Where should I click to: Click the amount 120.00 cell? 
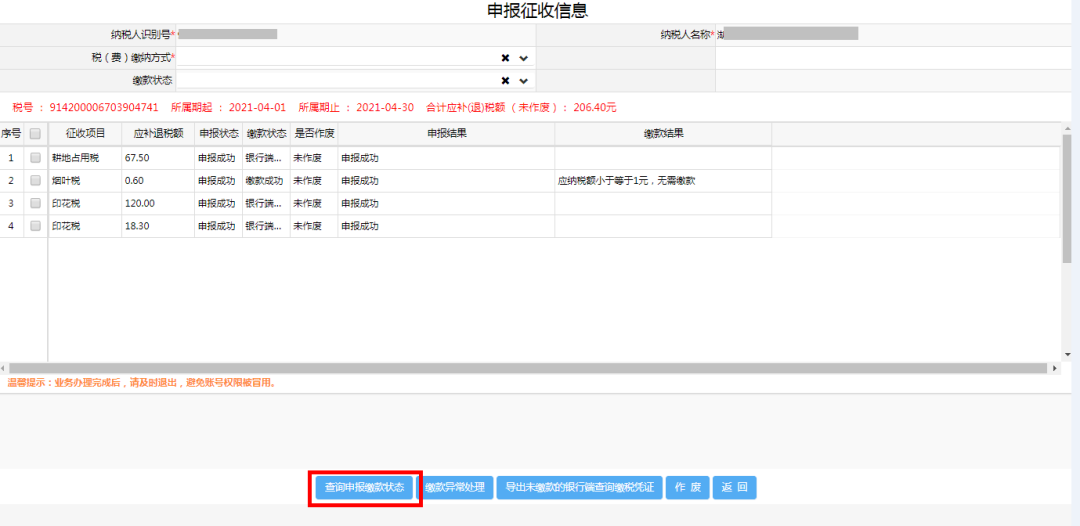(158, 203)
